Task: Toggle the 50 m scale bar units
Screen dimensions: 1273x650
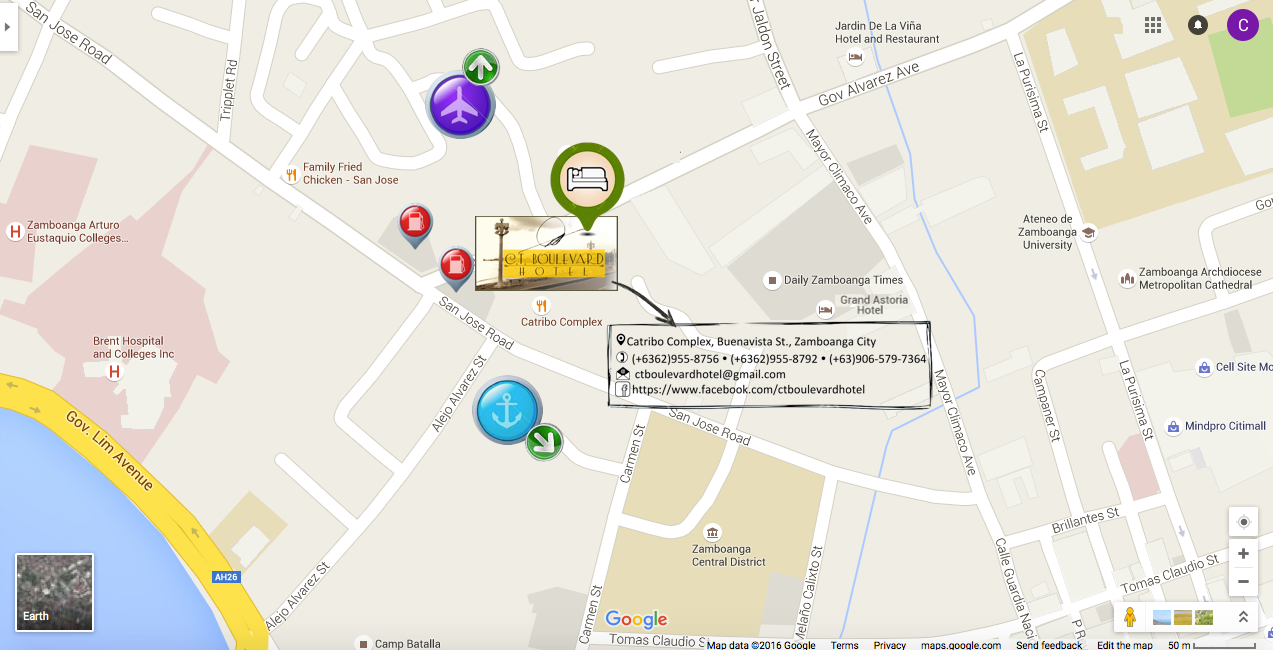Action: [1214, 645]
